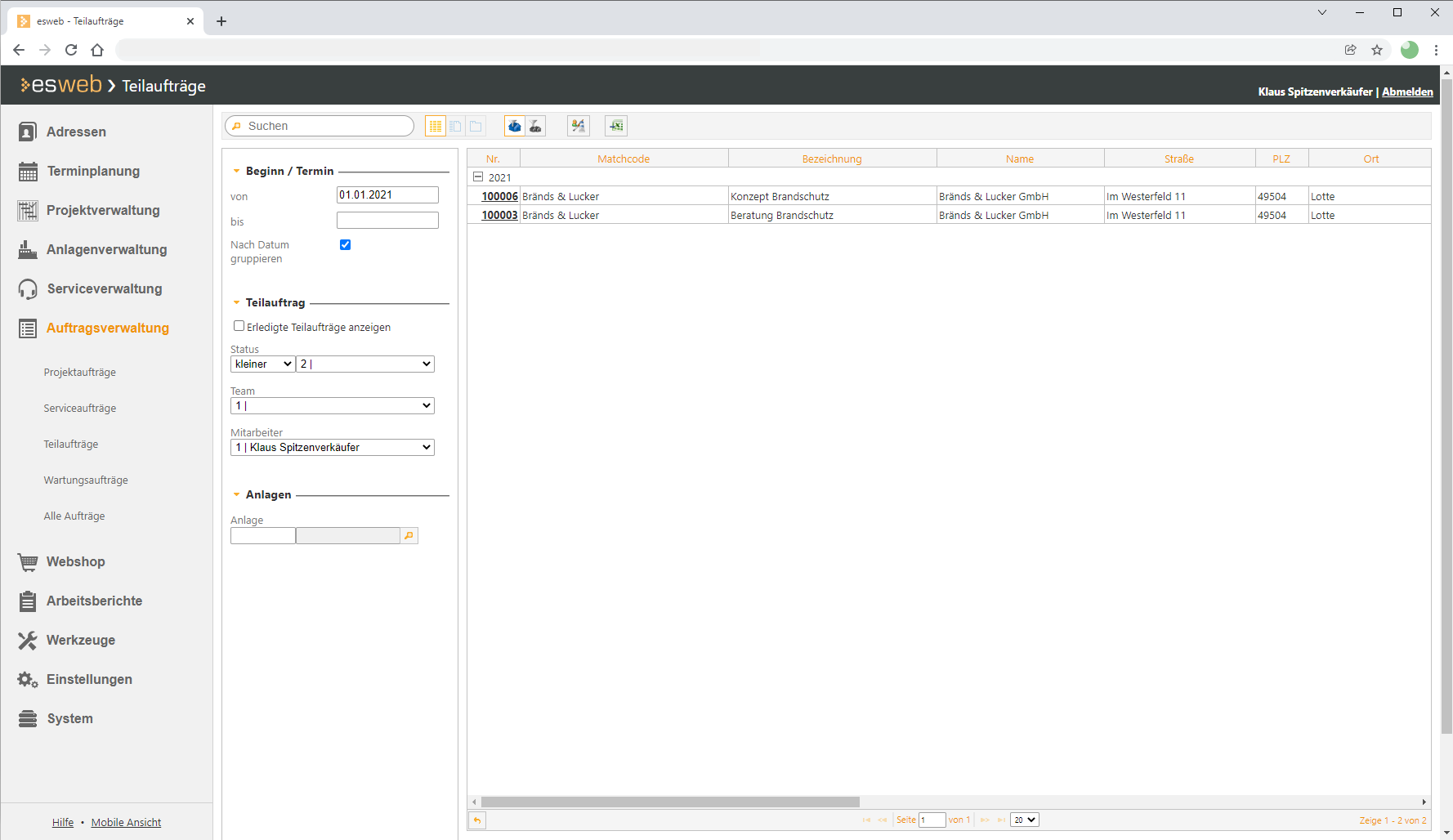Open the Team dropdown
This screenshot has height=840, width=1453.
pos(332,406)
